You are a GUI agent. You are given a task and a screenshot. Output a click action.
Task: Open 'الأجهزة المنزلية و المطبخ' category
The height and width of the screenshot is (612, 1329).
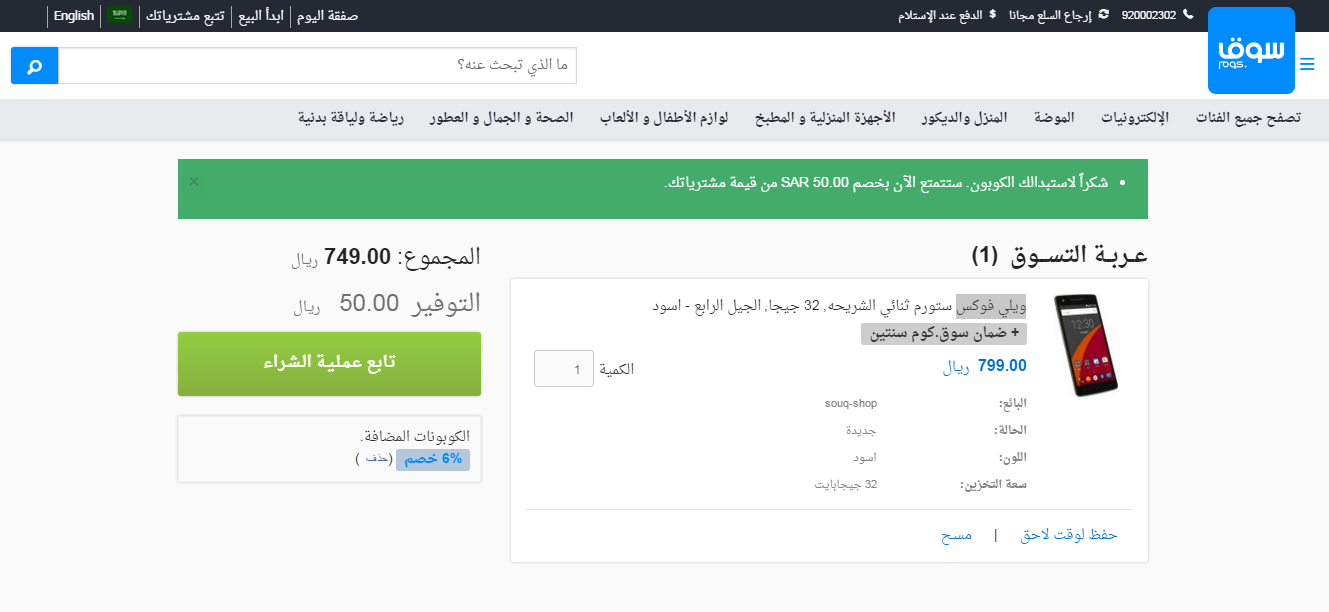(x=825, y=118)
